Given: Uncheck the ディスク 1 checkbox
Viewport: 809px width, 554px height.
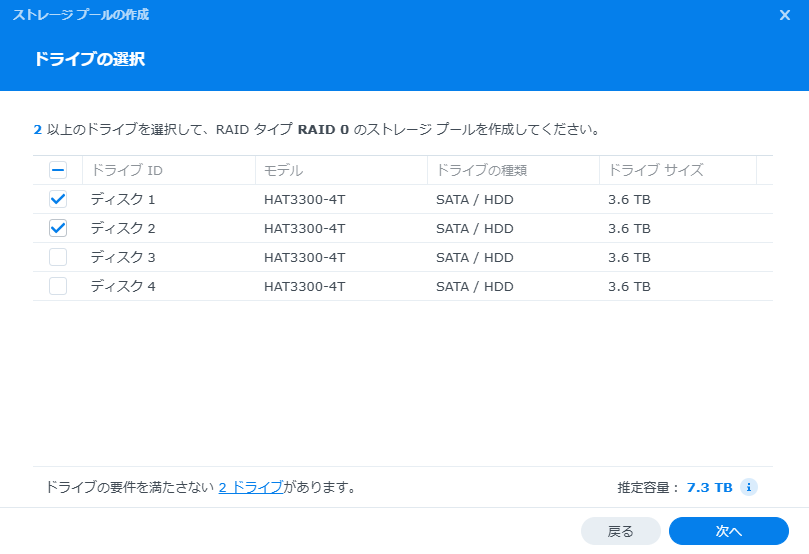Looking at the screenshot, I should tap(58, 199).
